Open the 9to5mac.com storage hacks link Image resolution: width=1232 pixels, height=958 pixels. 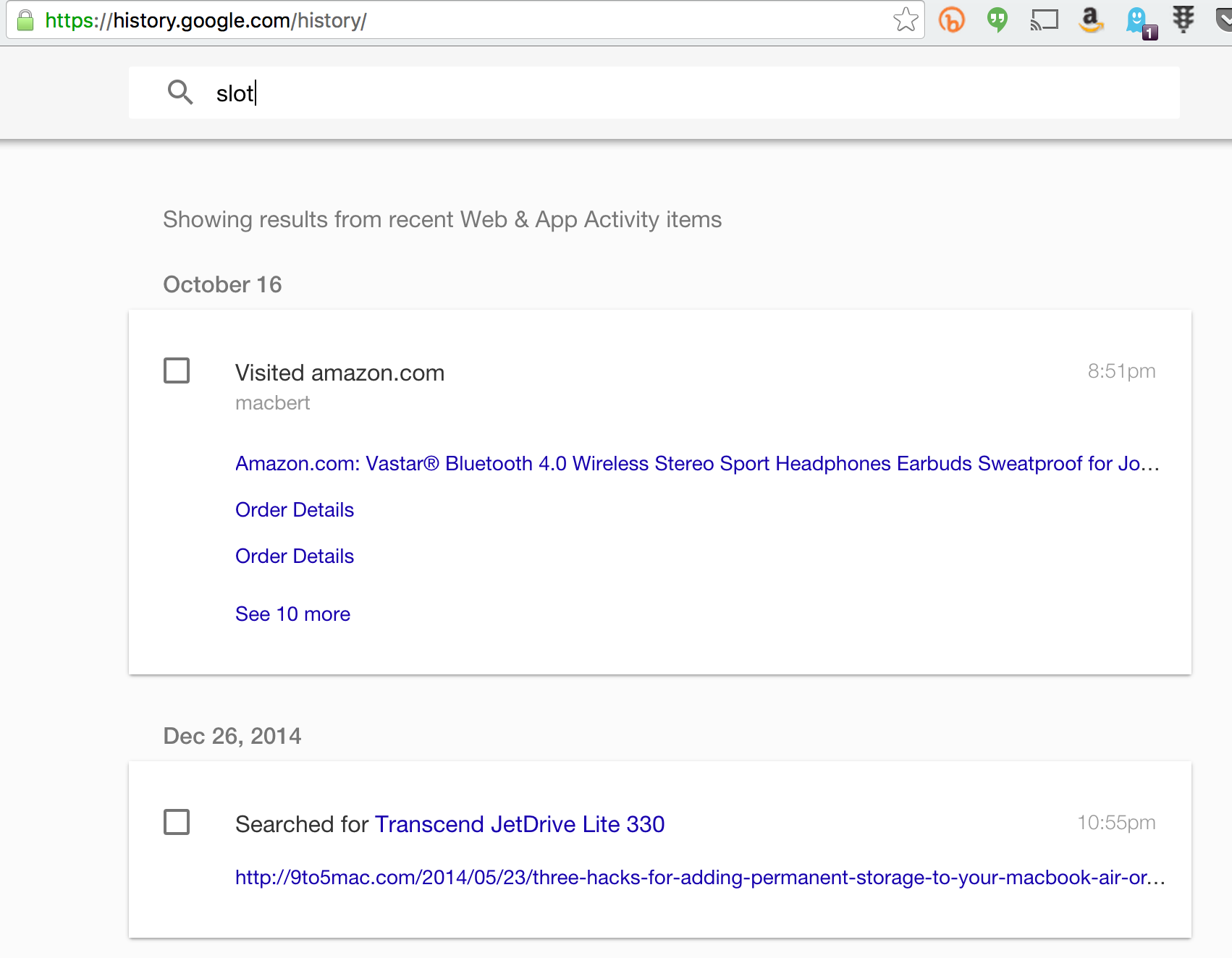699,878
